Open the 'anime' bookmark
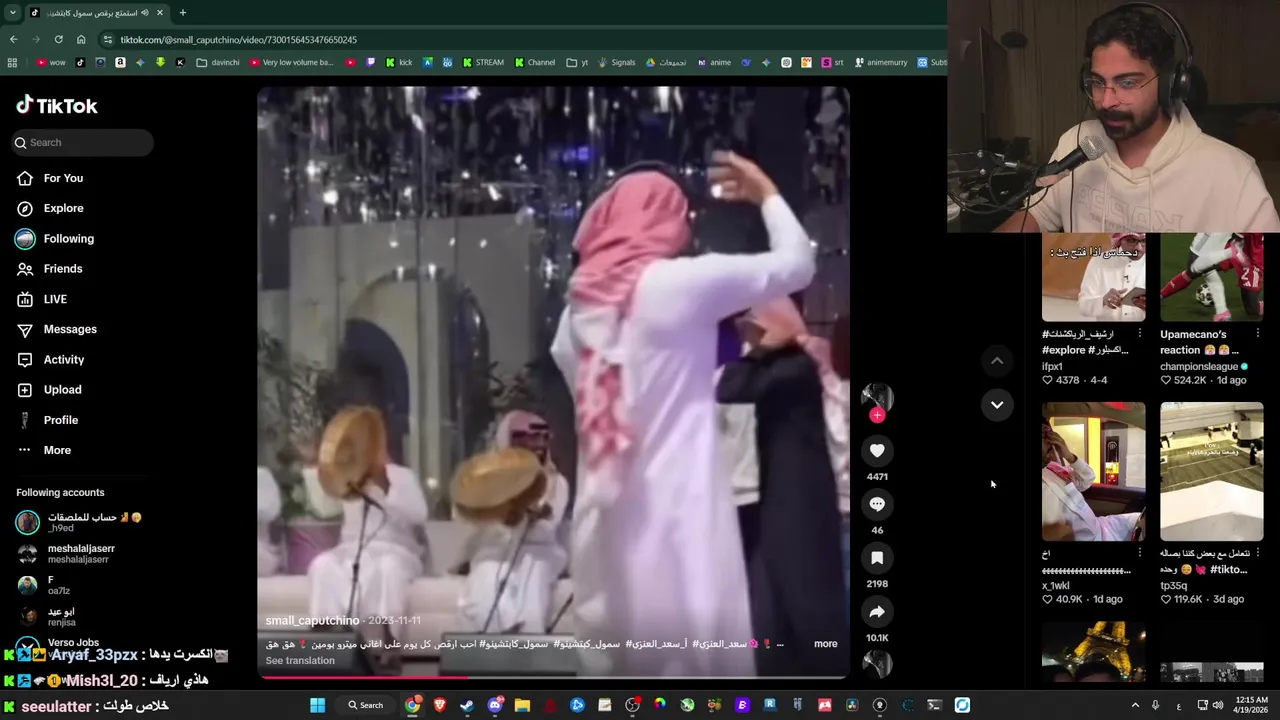The height and width of the screenshot is (720, 1280). tap(714, 62)
